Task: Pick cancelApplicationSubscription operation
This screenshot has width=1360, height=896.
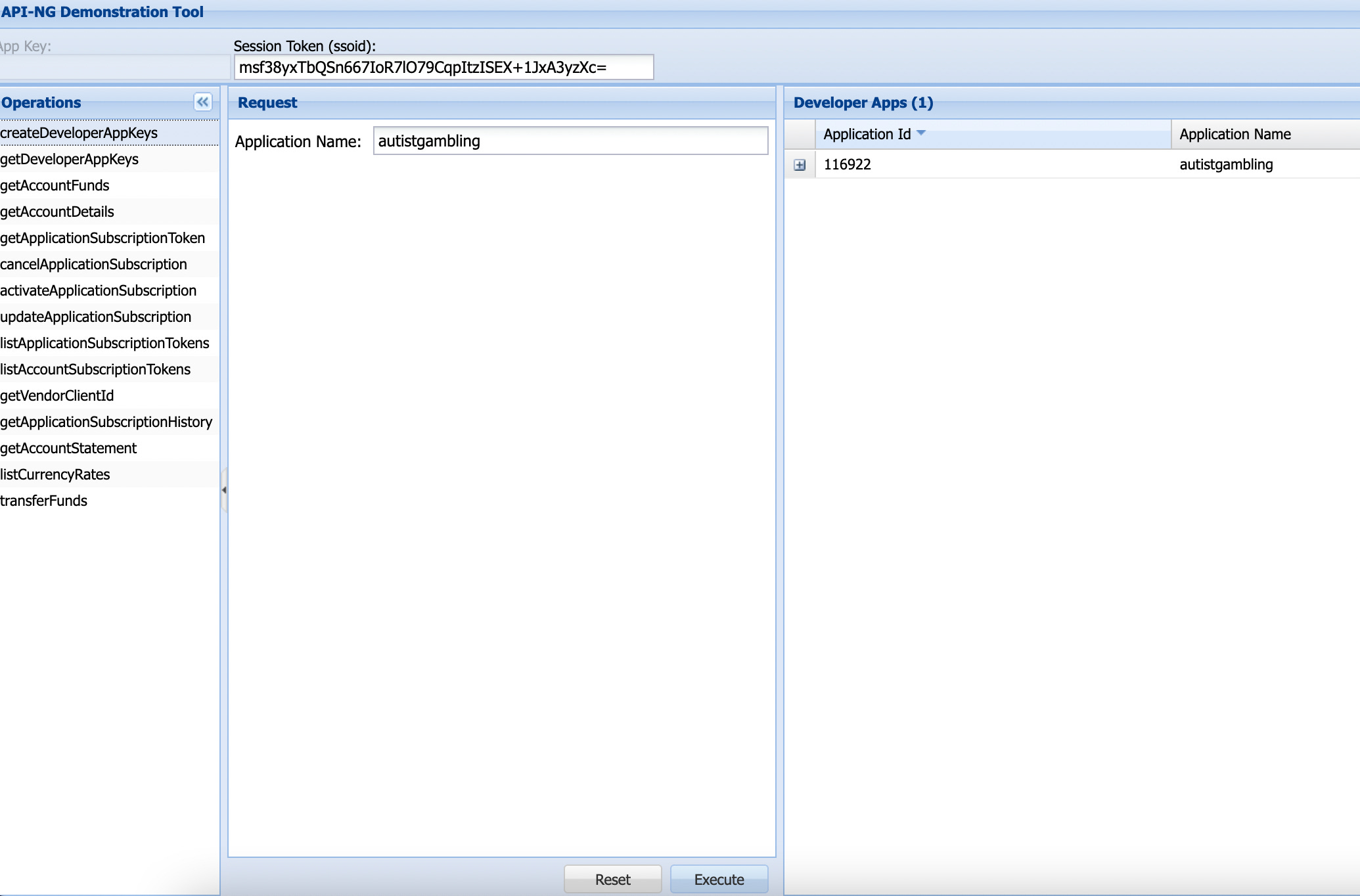Action: point(93,264)
